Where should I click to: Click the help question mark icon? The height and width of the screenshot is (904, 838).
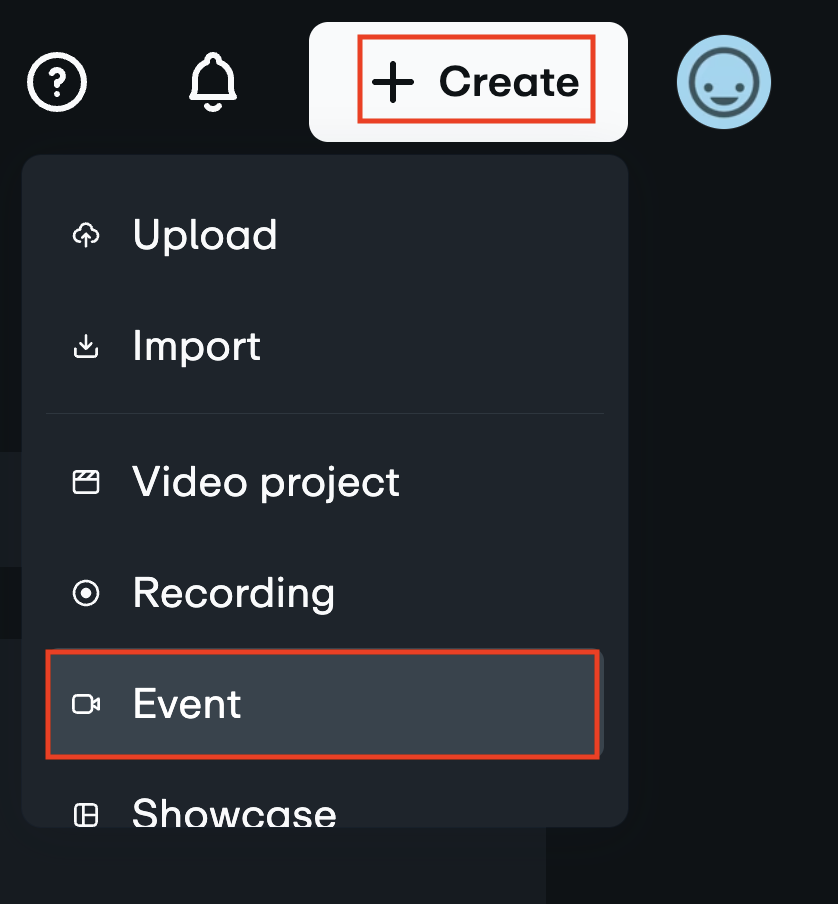[56, 82]
